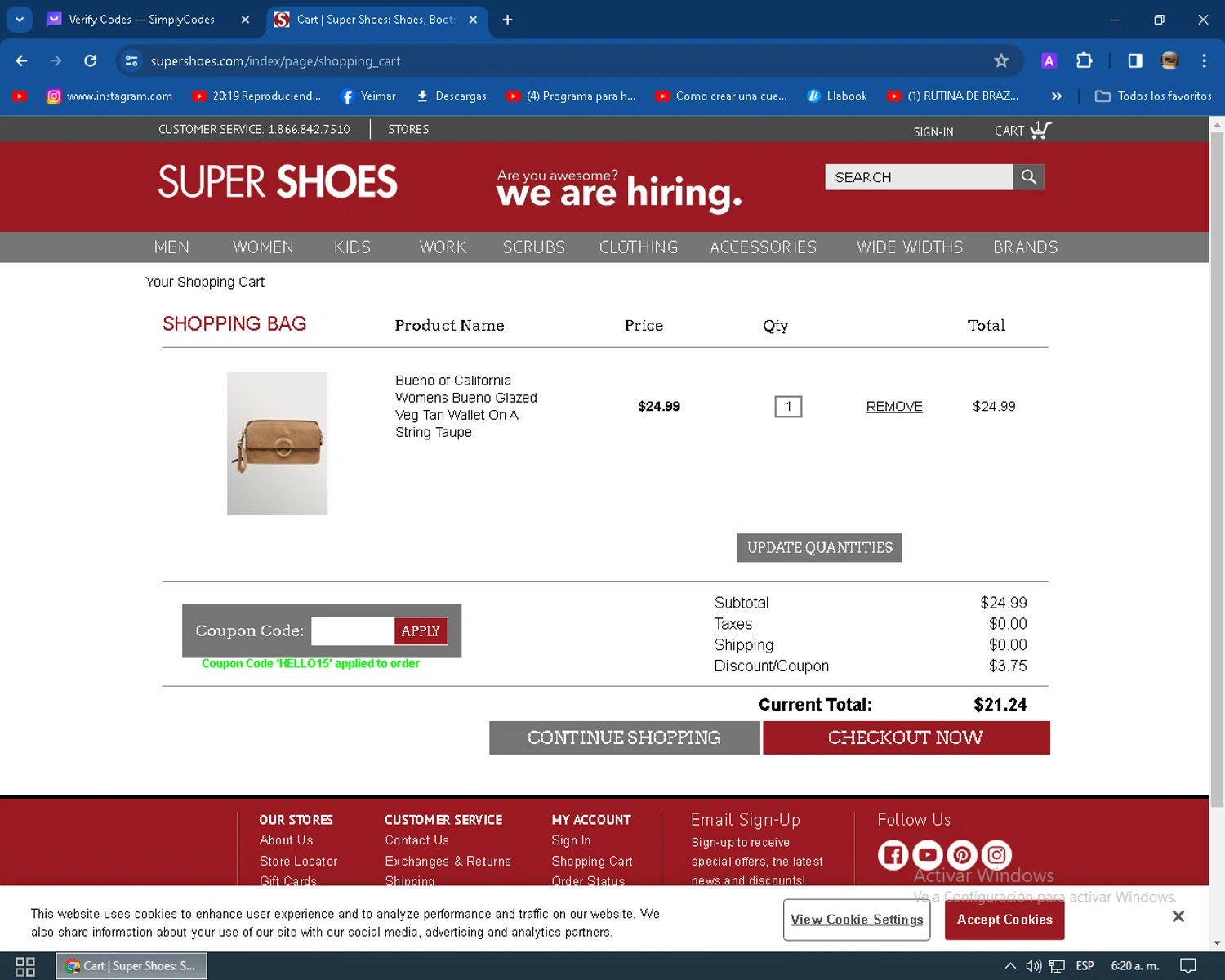Click the SEARCH text field
The image size is (1225, 980).
(919, 177)
